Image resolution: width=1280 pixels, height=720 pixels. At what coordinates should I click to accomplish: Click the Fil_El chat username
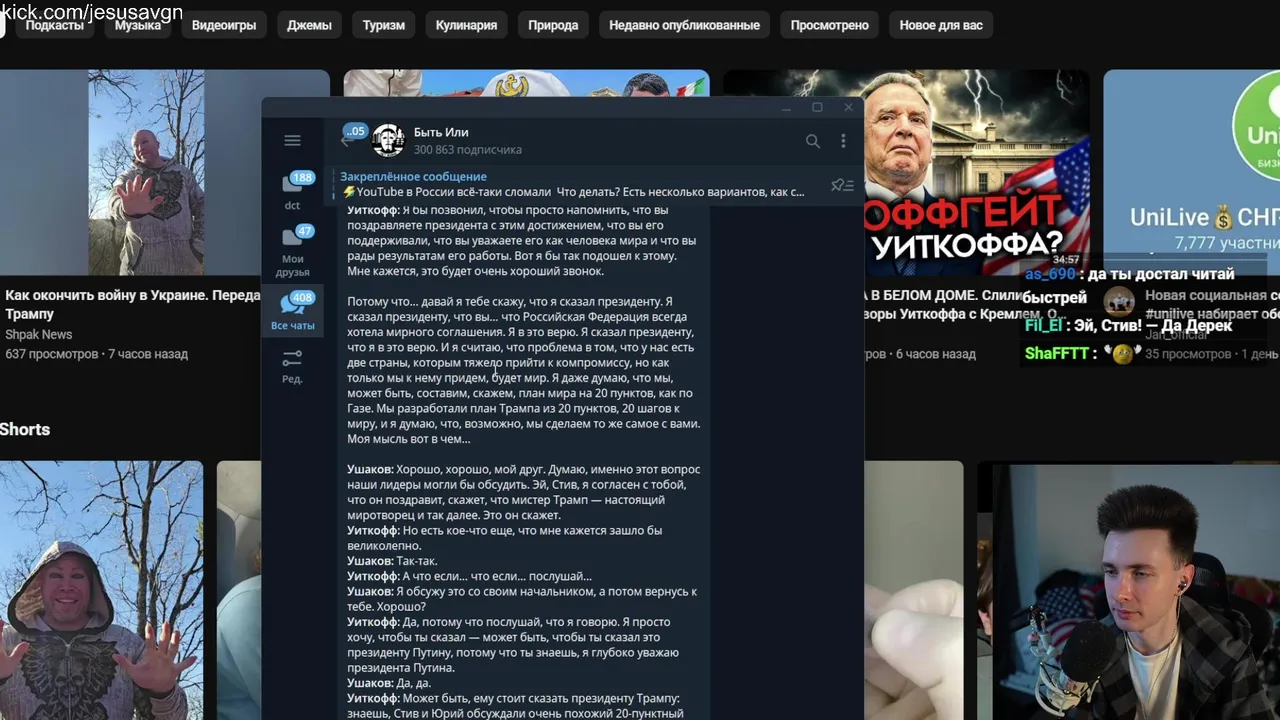pyautogui.click(x=1044, y=325)
